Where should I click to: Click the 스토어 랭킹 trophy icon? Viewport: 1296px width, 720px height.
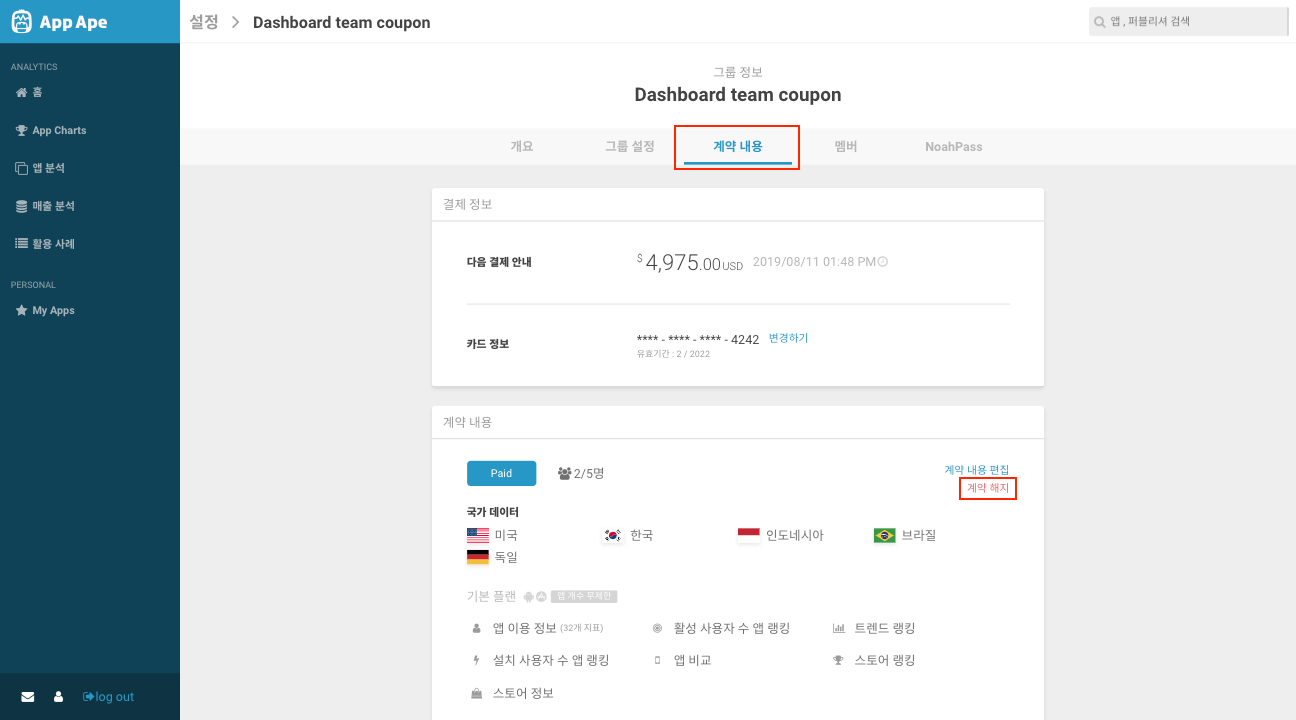[839, 661]
